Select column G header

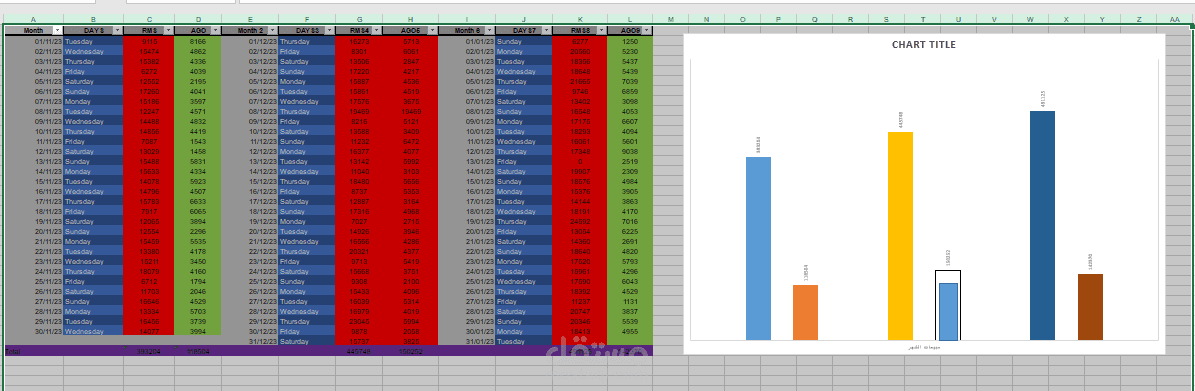coord(359,19)
